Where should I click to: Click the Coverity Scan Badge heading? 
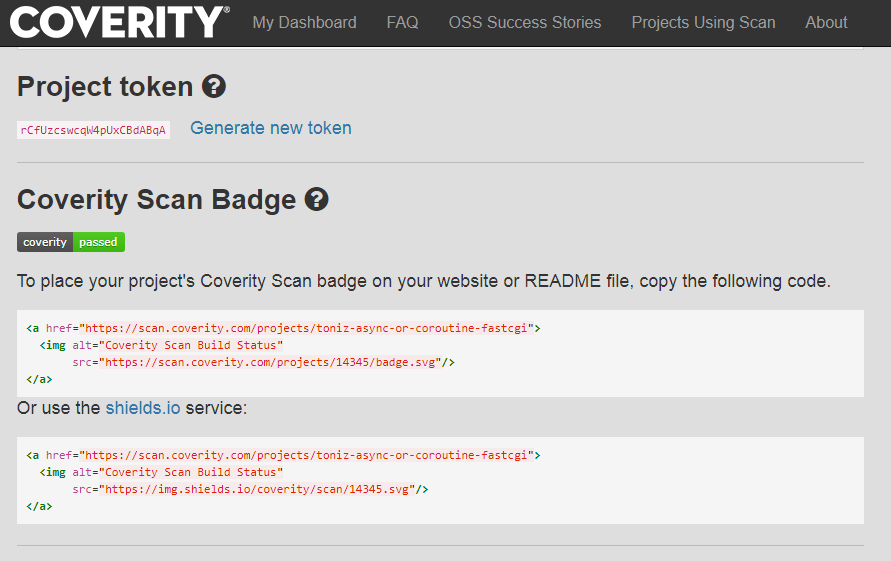[x=156, y=200]
